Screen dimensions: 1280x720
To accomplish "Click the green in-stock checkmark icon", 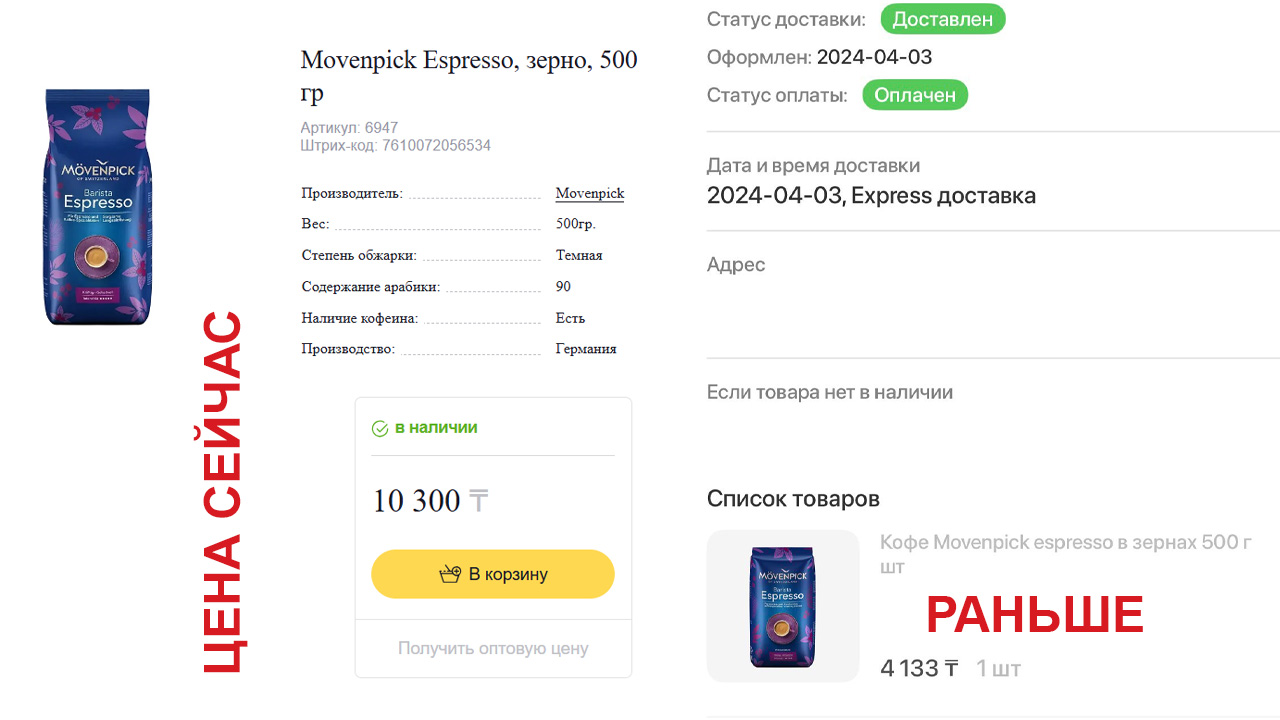I will (x=380, y=429).
